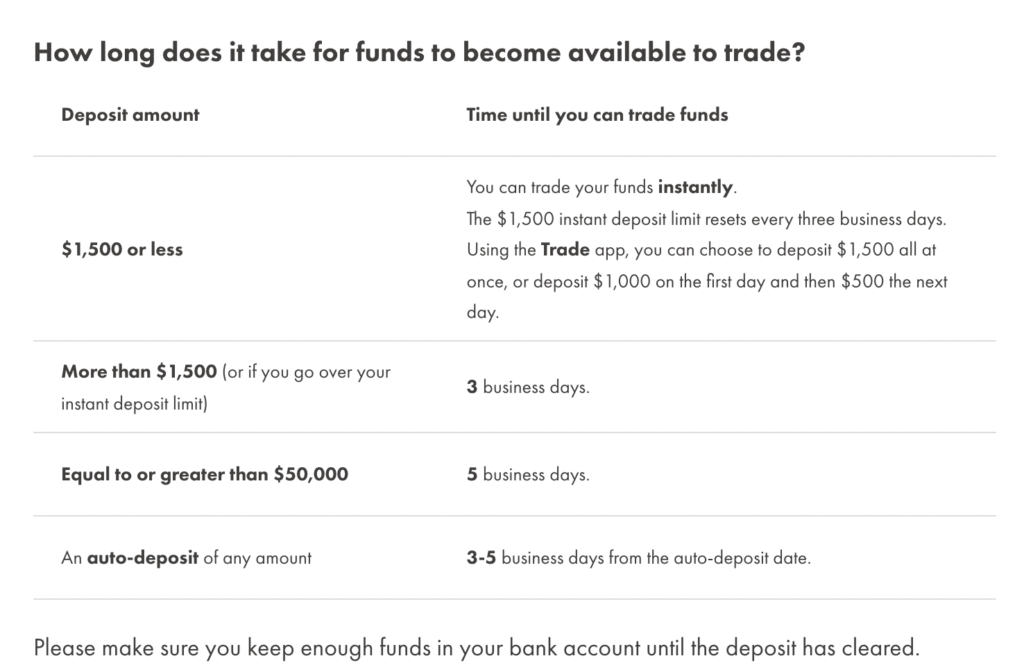This screenshot has width=1024, height=672.
Task: Click the "5 business days." cell
Action: tap(528, 475)
